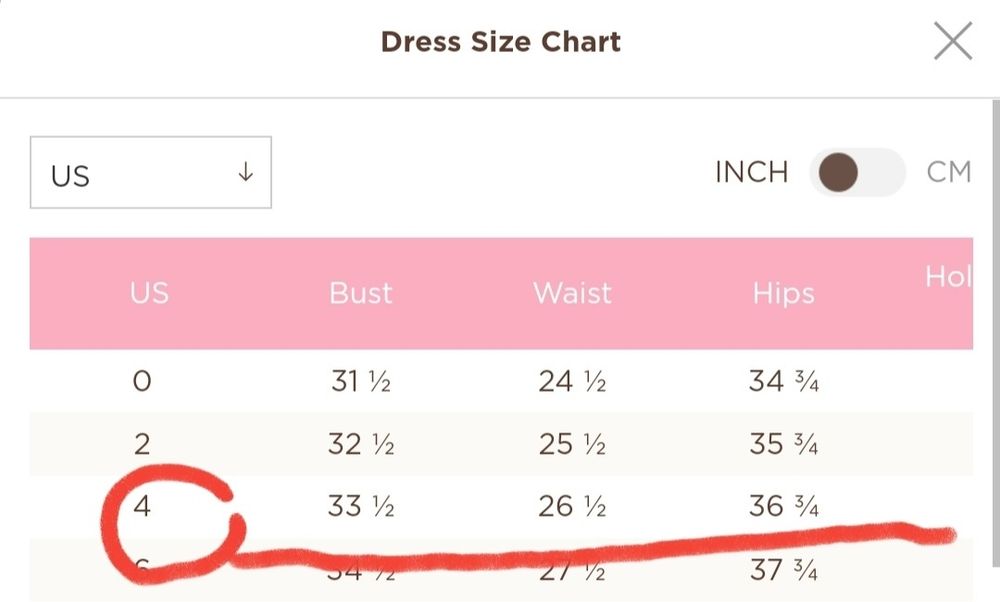Click waist value 25 ½
Image resolution: width=1000 pixels, height=602 pixels.
point(572,444)
